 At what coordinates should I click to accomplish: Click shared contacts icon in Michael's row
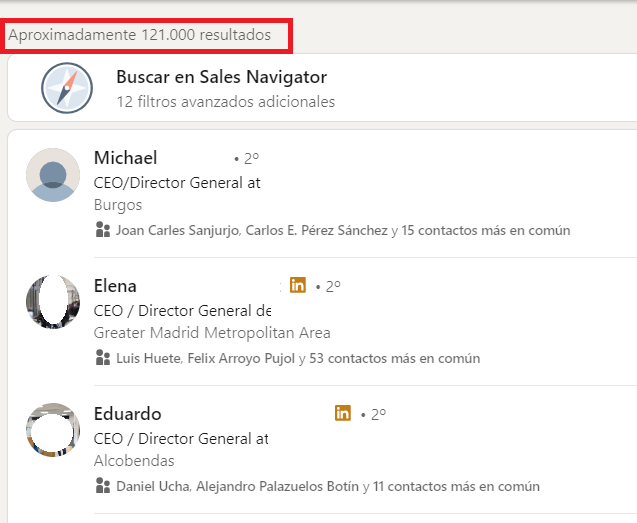pyautogui.click(x=103, y=230)
